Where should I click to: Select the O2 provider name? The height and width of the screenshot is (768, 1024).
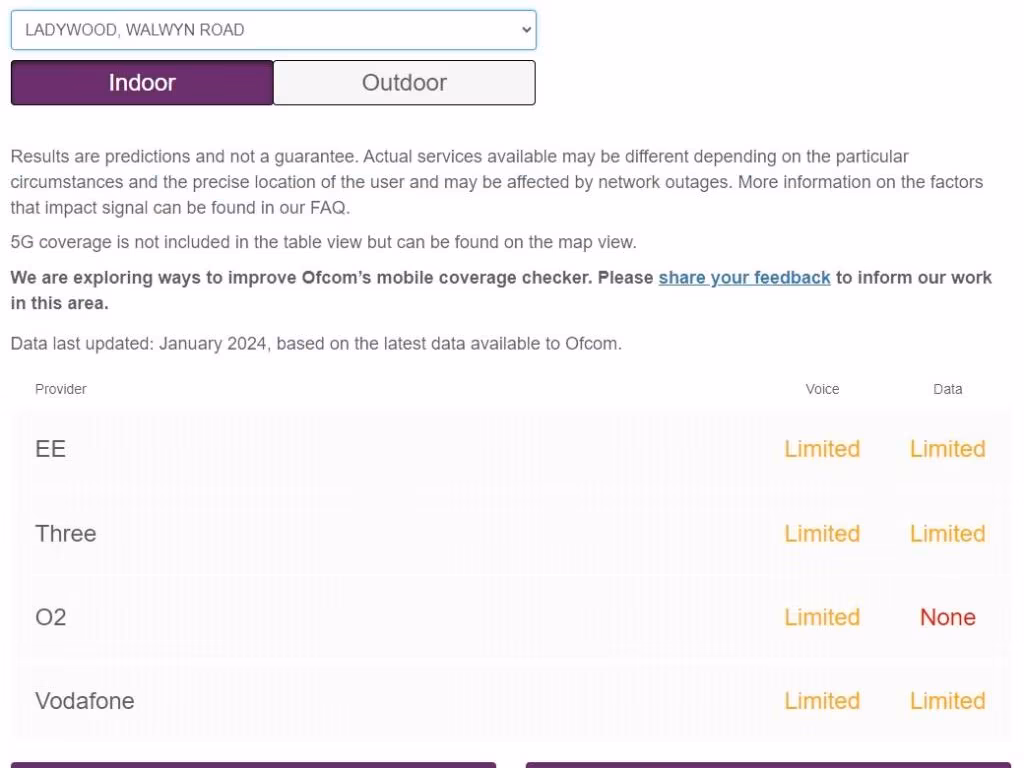(51, 617)
